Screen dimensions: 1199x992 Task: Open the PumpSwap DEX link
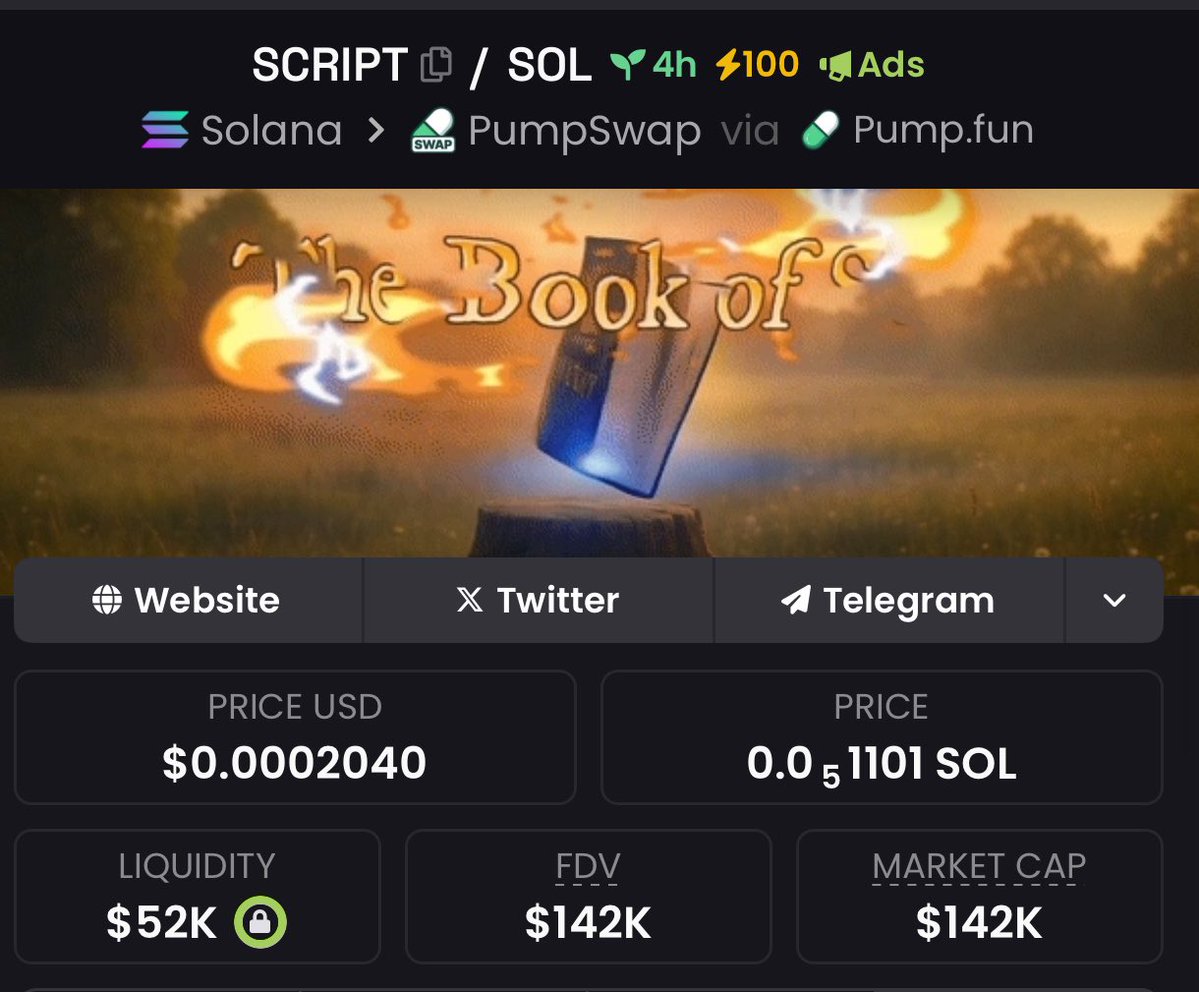[584, 130]
